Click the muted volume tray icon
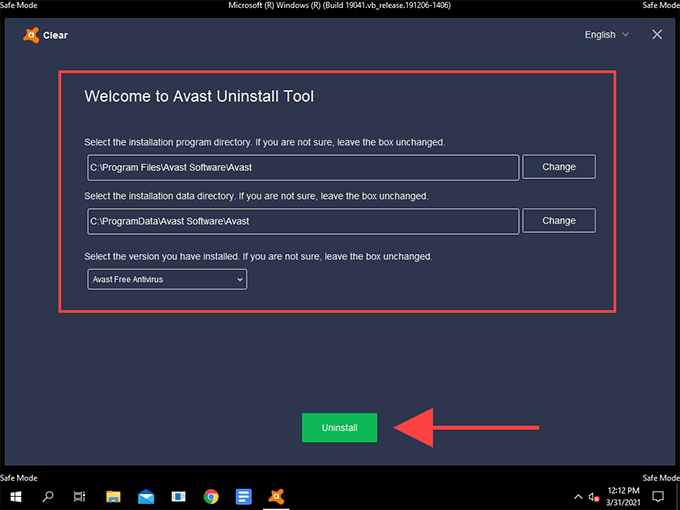The height and width of the screenshot is (510, 680). click(594, 497)
